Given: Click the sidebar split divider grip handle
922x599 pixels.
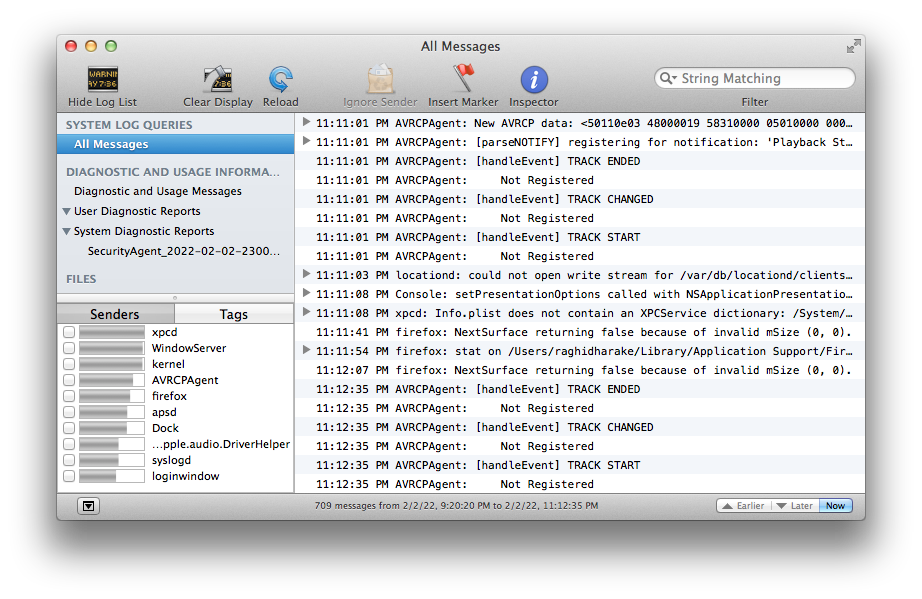Looking at the screenshot, I should 175,298.
